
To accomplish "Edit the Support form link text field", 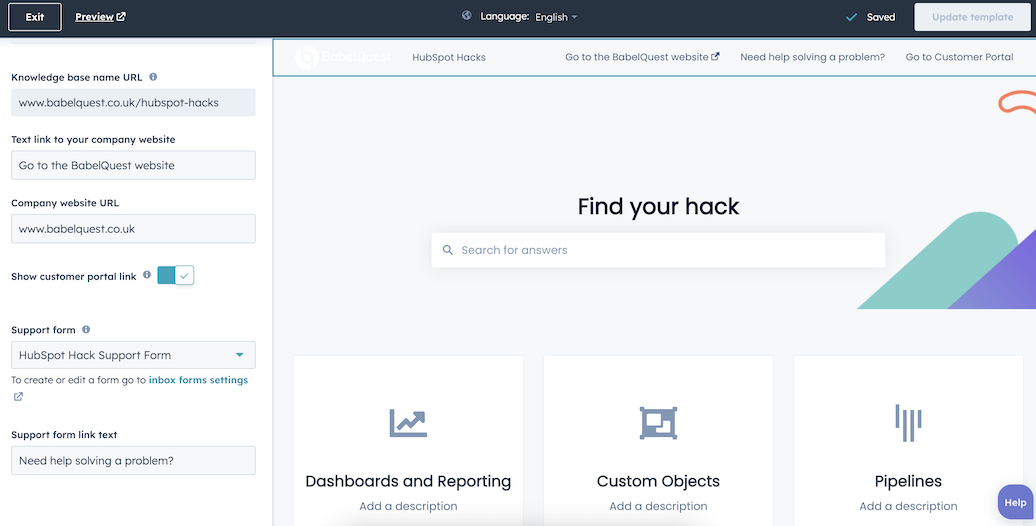I will click(x=133, y=461).
